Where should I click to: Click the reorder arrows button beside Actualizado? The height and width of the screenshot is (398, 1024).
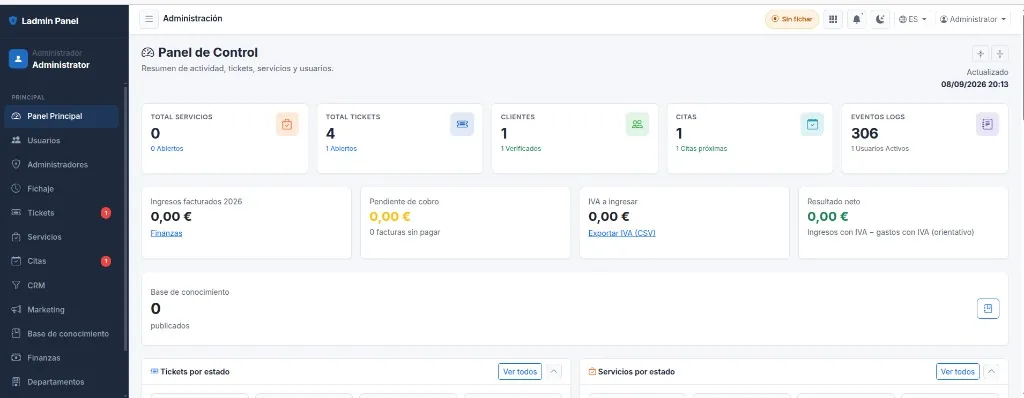point(1000,54)
